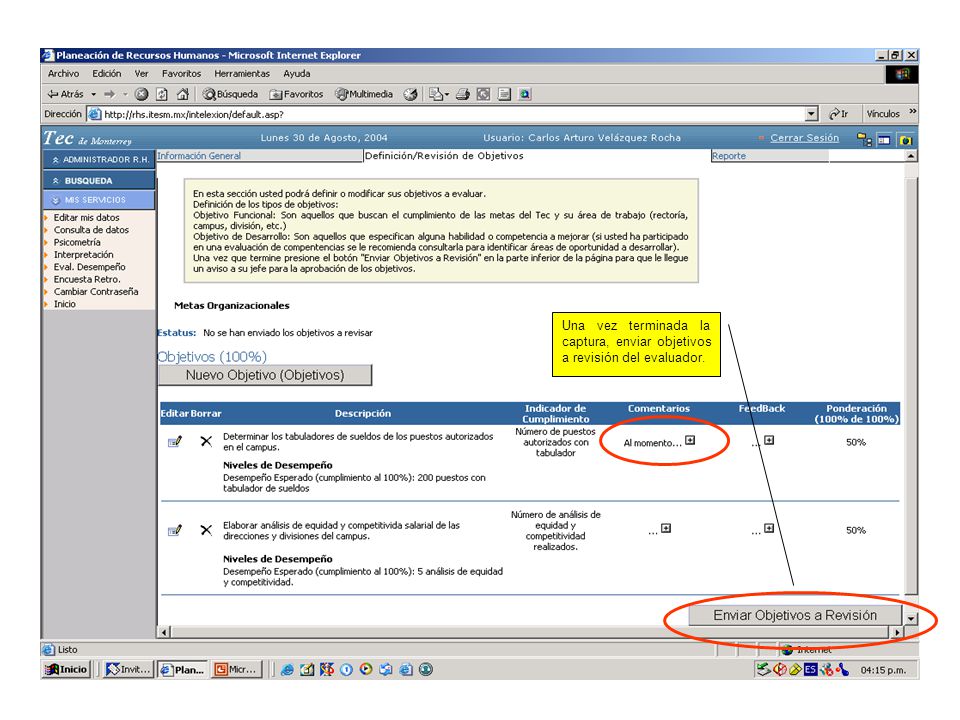Open the Ayuda menu
This screenshot has width=960, height=720.
[297, 73]
